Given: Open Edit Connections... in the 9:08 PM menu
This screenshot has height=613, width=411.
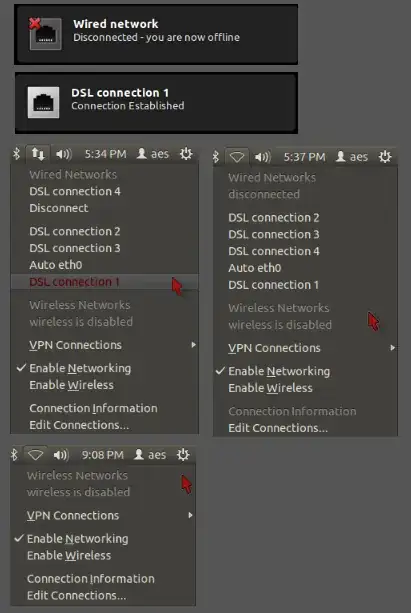Looking at the screenshot, I should coord(76,596).
